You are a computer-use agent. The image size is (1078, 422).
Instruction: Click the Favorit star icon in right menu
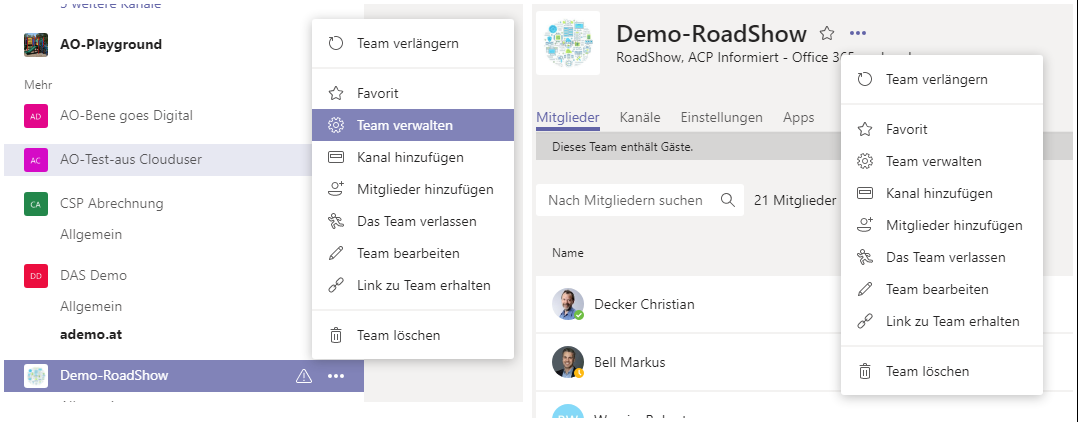[865, 129]
